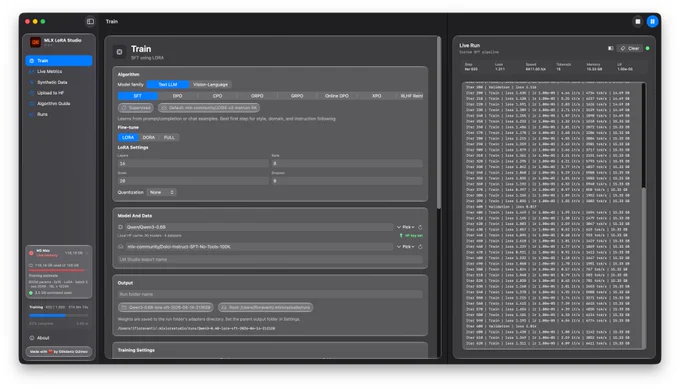
Task: Open the Runs page
Action: pyautogui.click(x=59, y=114)
